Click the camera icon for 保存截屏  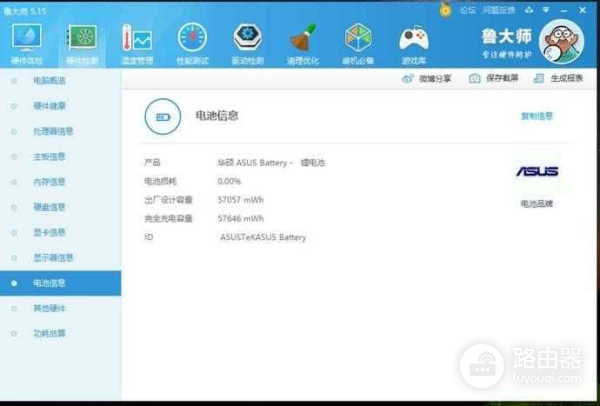pyautogui.click(x=474, y=78)
